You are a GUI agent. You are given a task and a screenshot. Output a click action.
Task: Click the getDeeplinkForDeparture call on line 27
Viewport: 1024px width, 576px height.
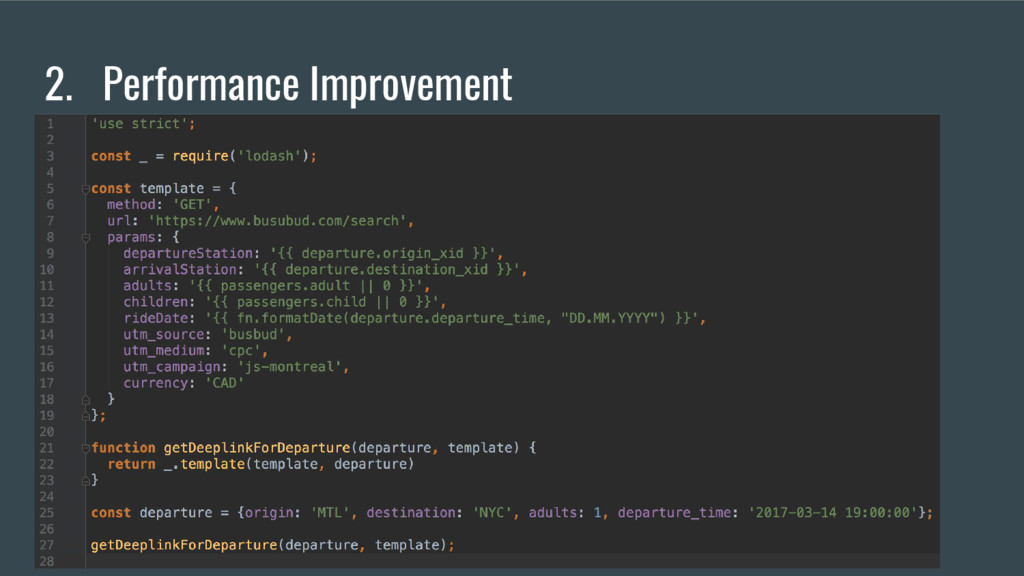(x=272, y=545)
